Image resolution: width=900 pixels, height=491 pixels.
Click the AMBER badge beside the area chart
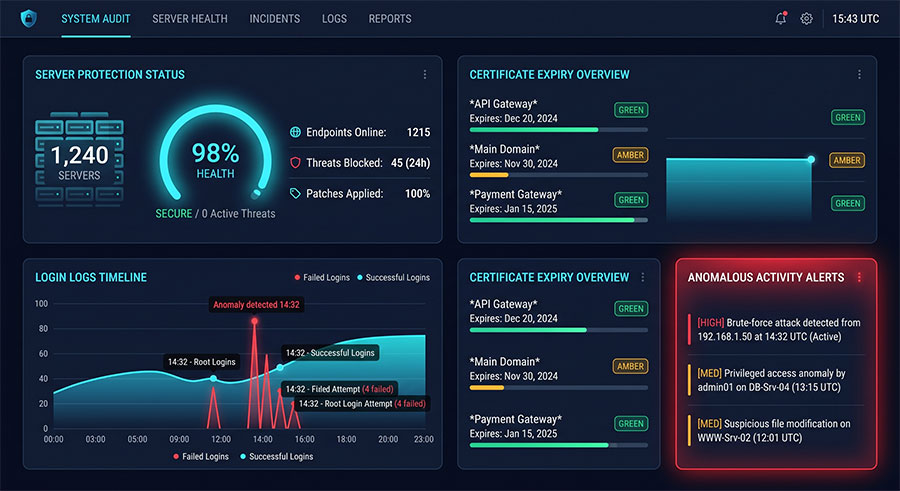pos(847,160)
